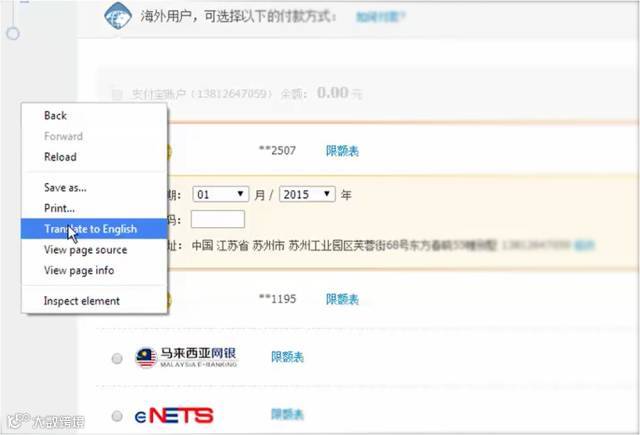Open the month dropdown showing 01
Image resolution: width=640 pixels, height=435 pixels.
point(220,194)
